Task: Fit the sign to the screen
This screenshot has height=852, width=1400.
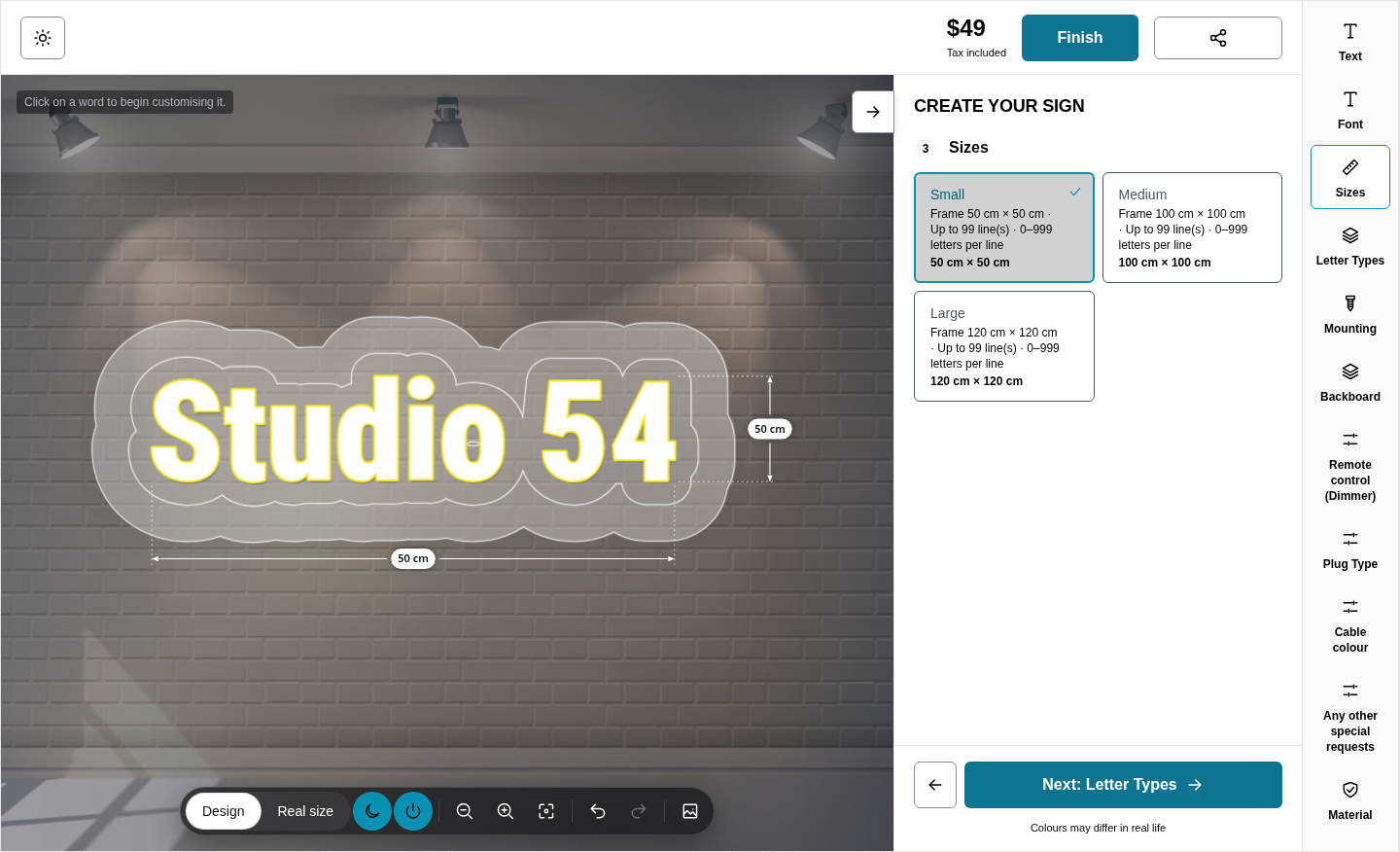Action: tap(546, 811)
